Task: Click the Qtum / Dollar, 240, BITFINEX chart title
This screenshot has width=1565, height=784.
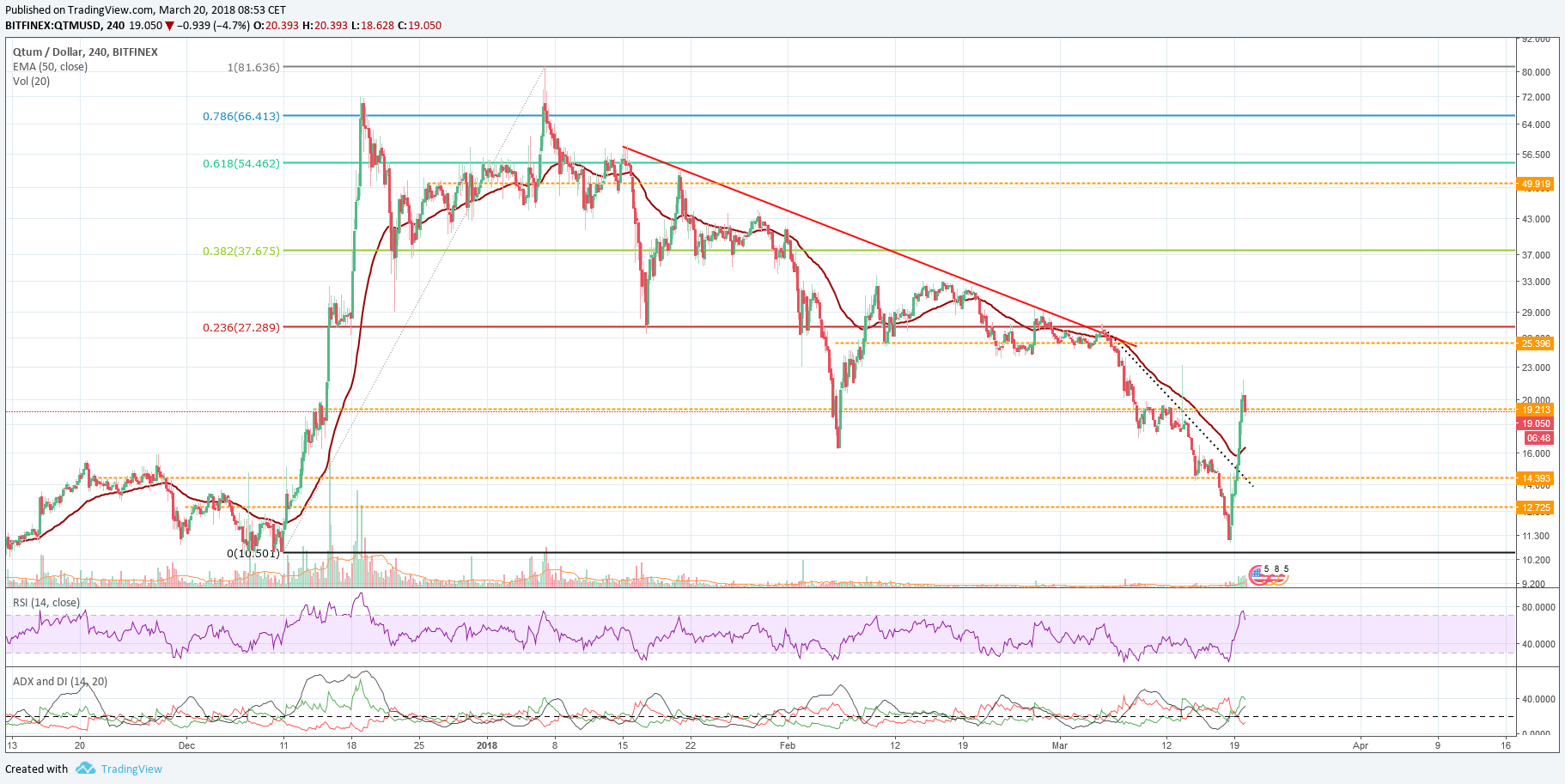Action: (x=85, y=52)
